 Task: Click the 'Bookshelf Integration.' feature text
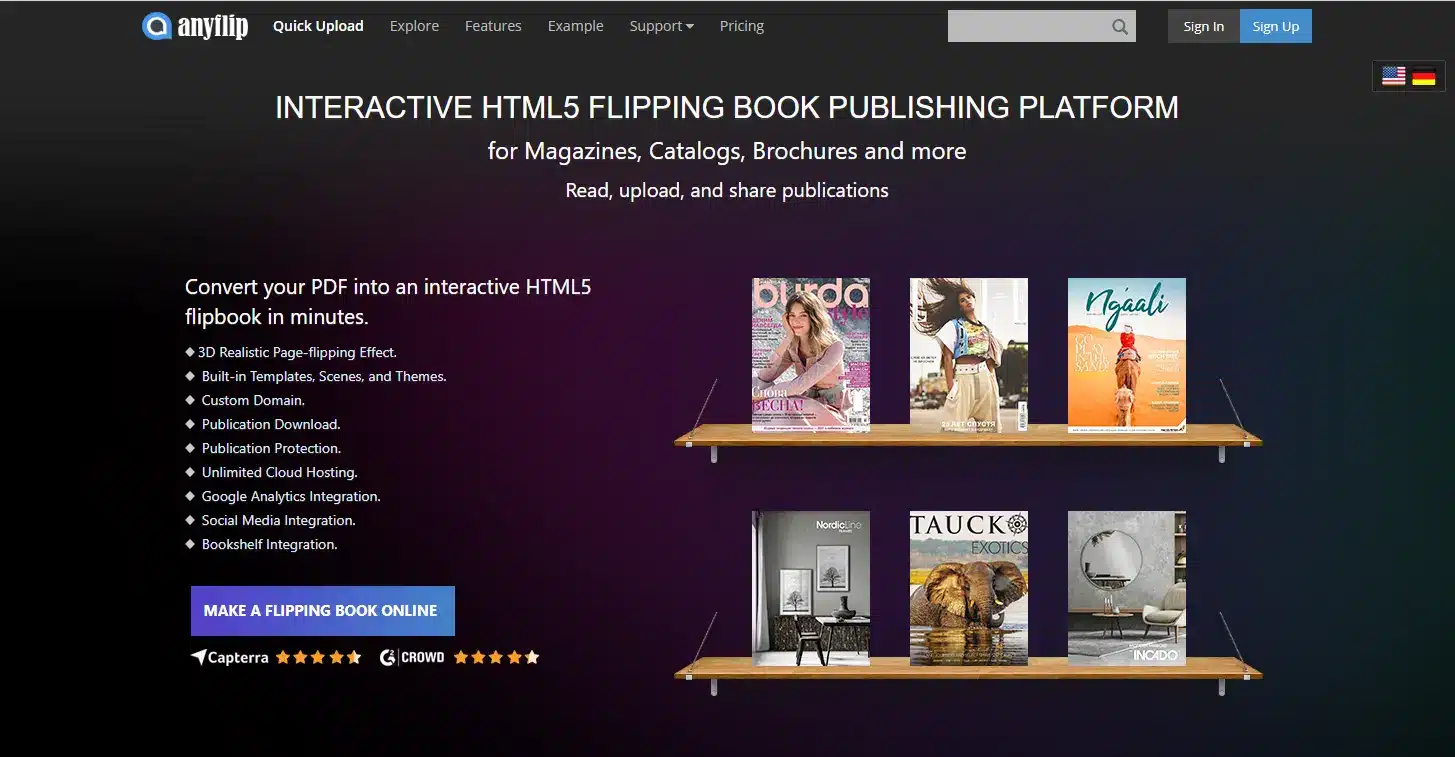point(270,544)
